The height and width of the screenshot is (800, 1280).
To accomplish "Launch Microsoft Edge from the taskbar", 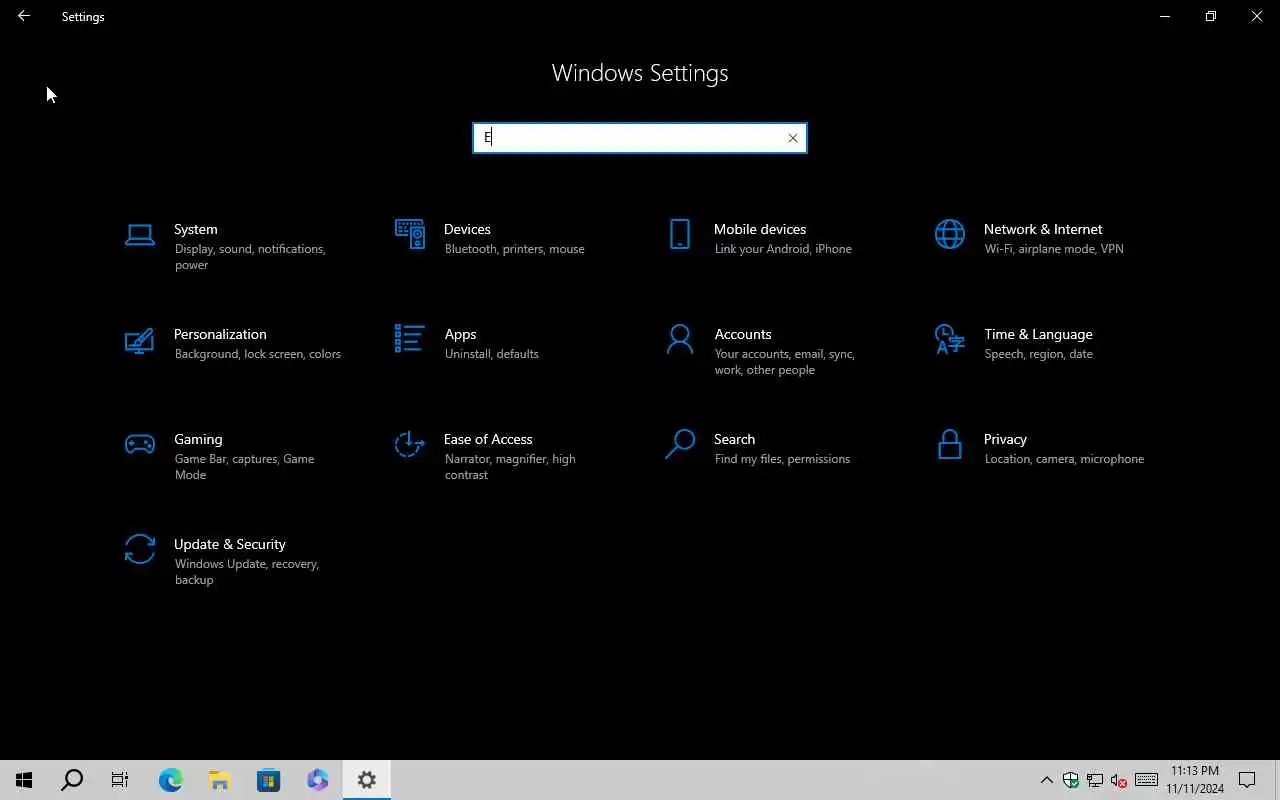I will tap(171, 780).
